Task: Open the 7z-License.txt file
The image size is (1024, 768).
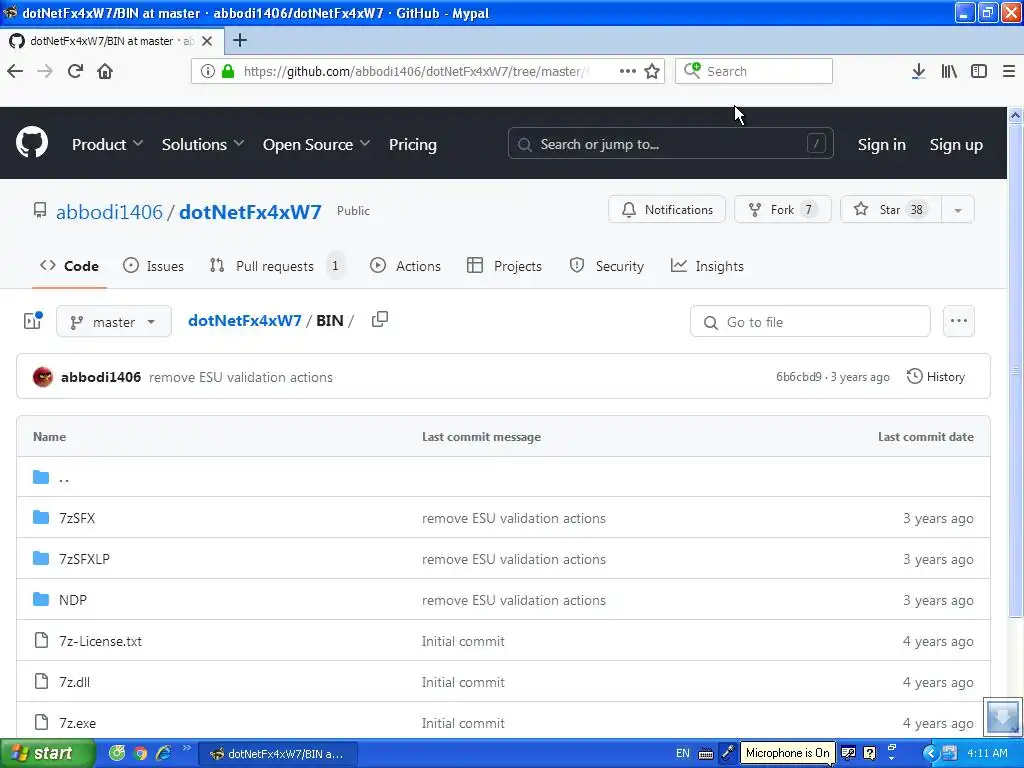Action: point(100,641)
